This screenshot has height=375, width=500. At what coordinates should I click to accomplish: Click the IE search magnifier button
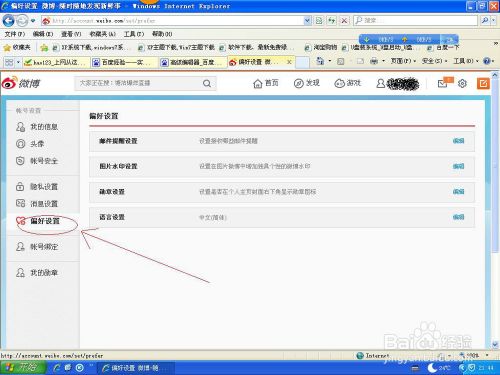tap(485, 21)
